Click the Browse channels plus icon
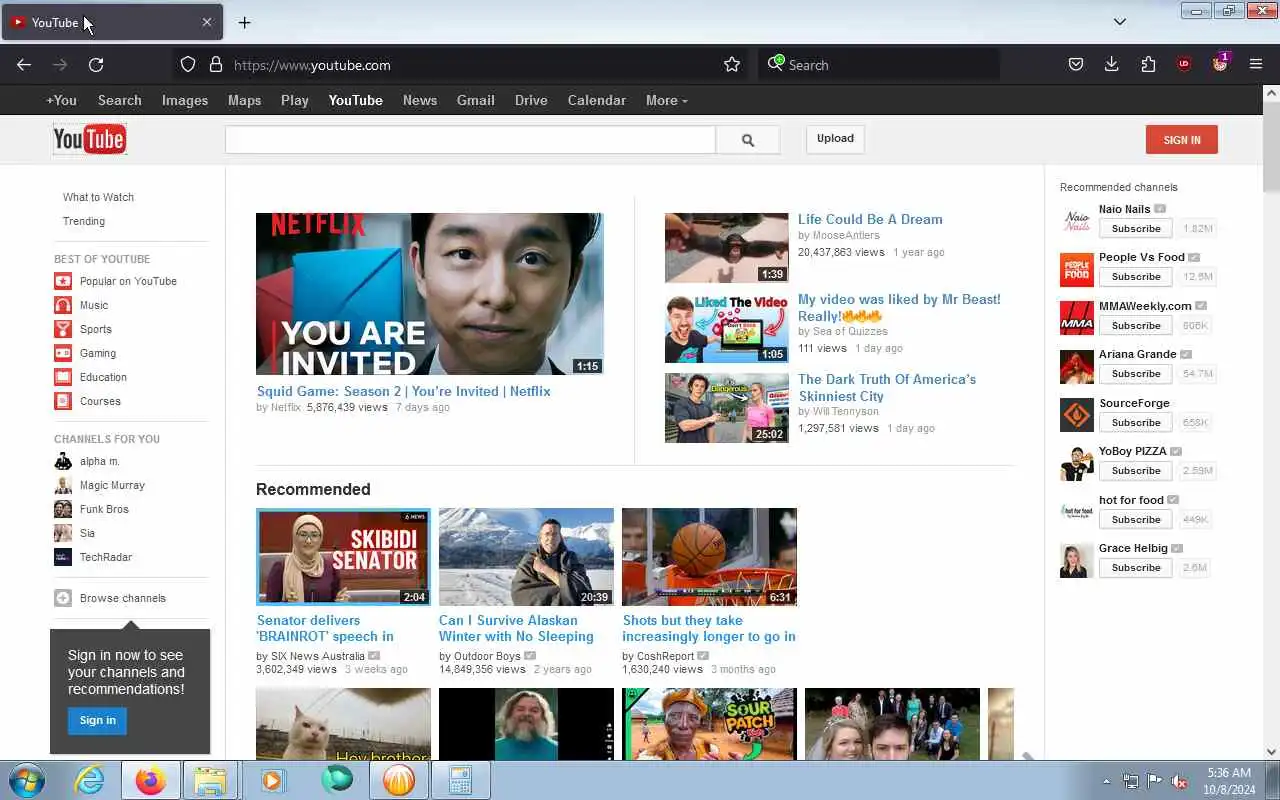Screen dimensions: 1280x800 63,598
